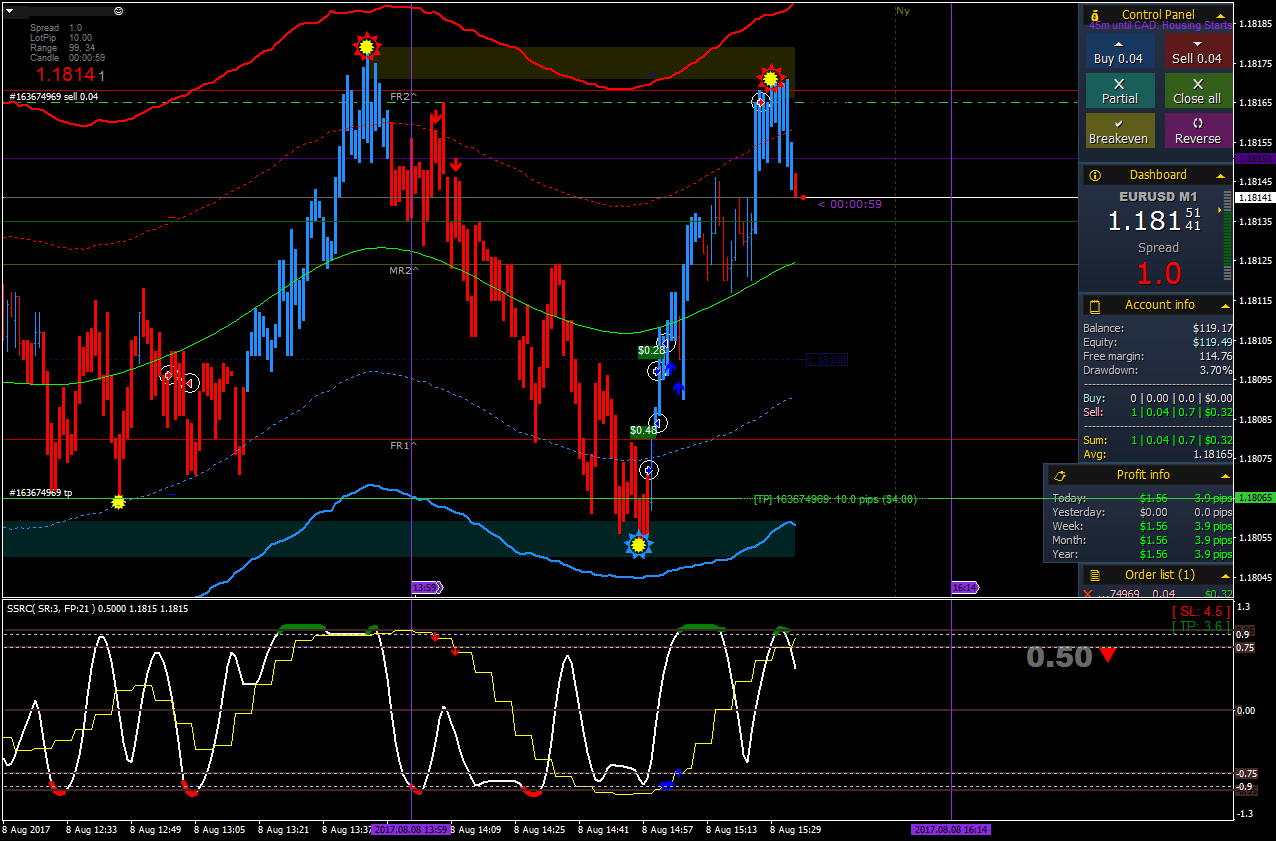The image size is (1276, 841).
Task: Click the TP: 3.6 indicator label
Action: (x=1200, y=627)
